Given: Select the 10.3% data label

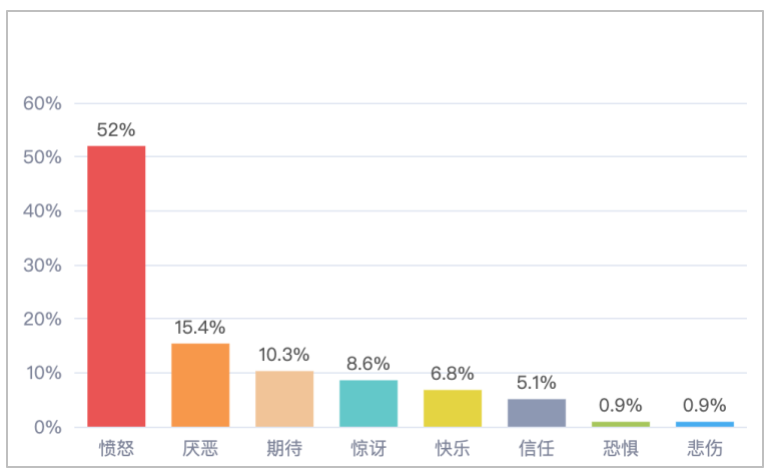Looking at the screenshot, I should pyautogui.click(x=284, y=355).
